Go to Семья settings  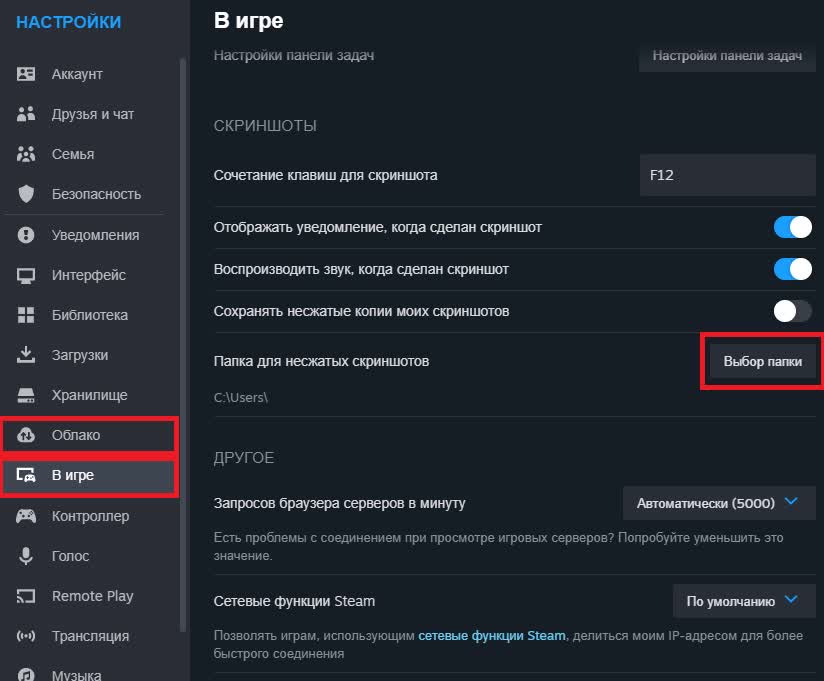tap(89, 154)
